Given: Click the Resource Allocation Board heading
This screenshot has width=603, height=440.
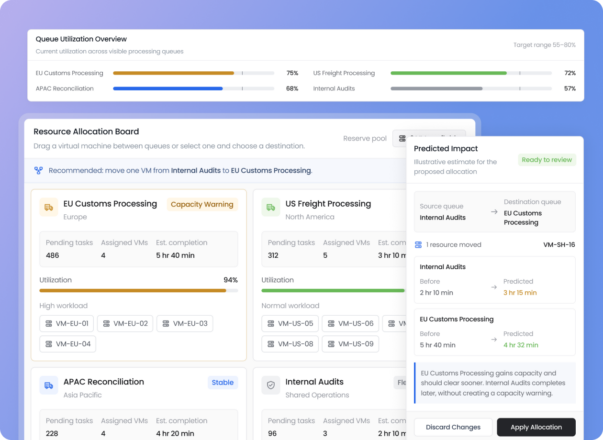Looking at the screenshot, I should (x=86, y=132).
